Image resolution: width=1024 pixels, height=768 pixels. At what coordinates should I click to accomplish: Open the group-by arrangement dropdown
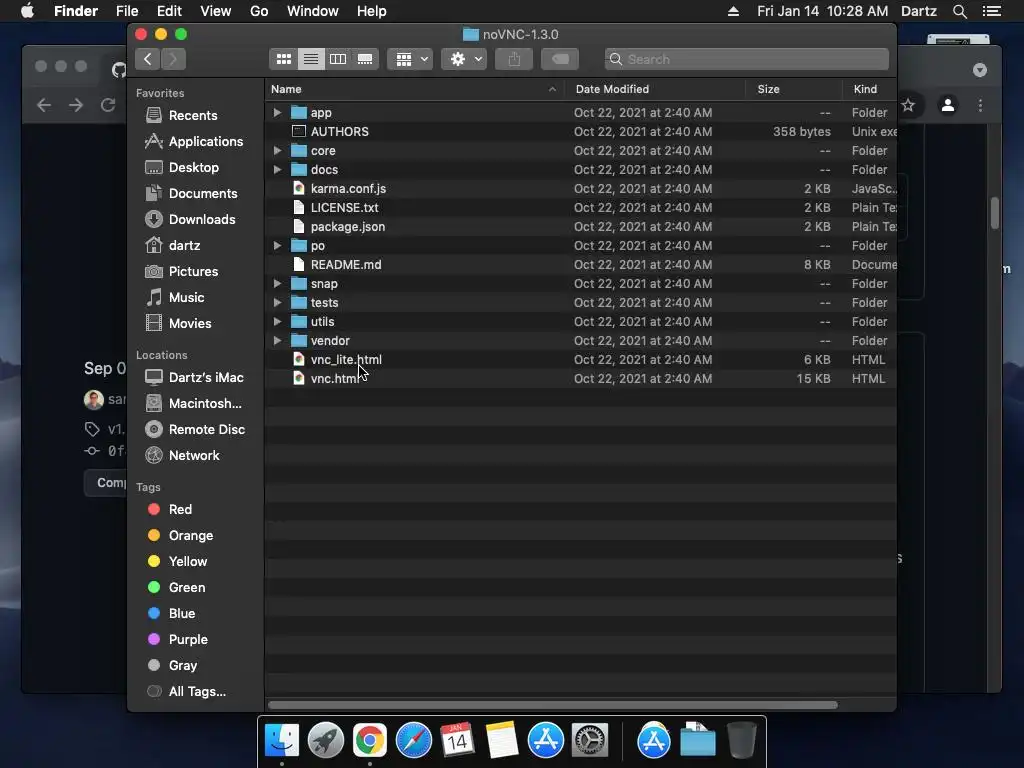[x=410, y=59]
